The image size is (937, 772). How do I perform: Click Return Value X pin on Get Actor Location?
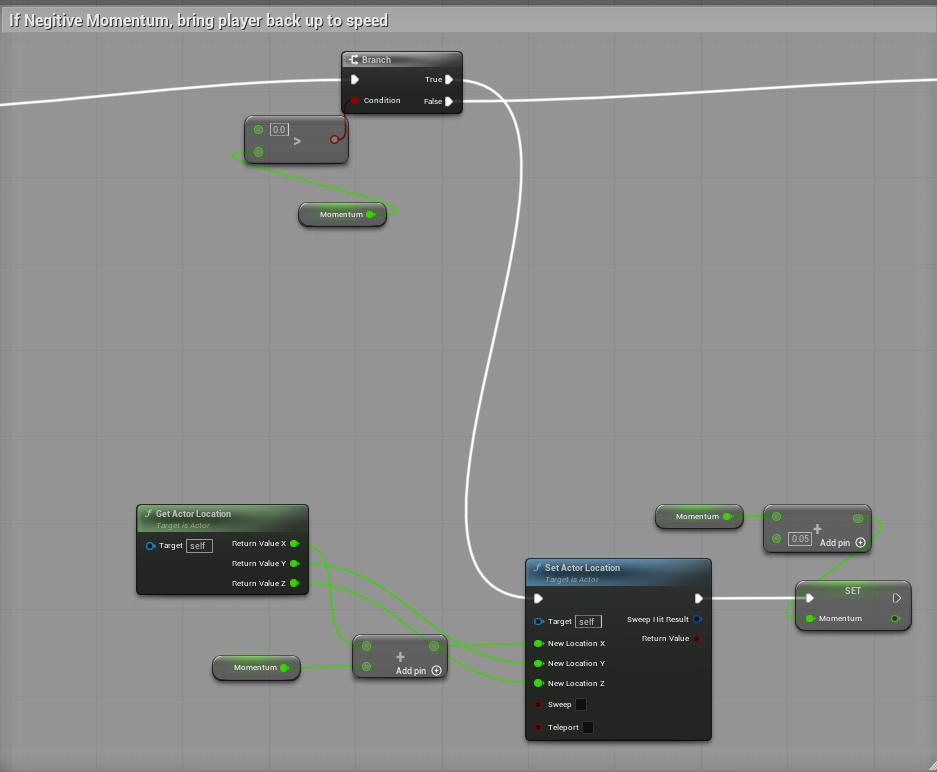294,544
